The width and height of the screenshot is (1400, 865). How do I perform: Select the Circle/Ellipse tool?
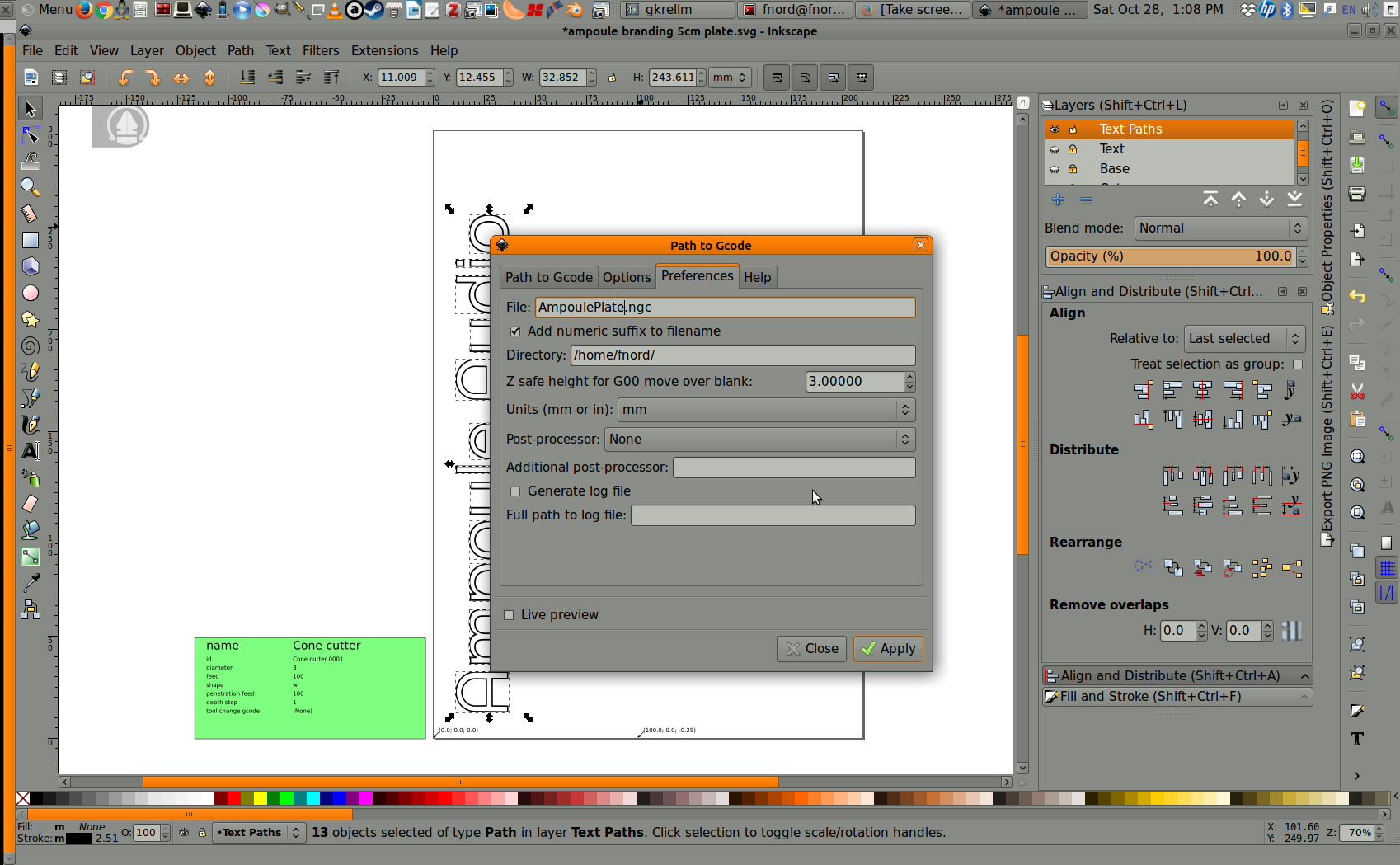click(30, 293)
